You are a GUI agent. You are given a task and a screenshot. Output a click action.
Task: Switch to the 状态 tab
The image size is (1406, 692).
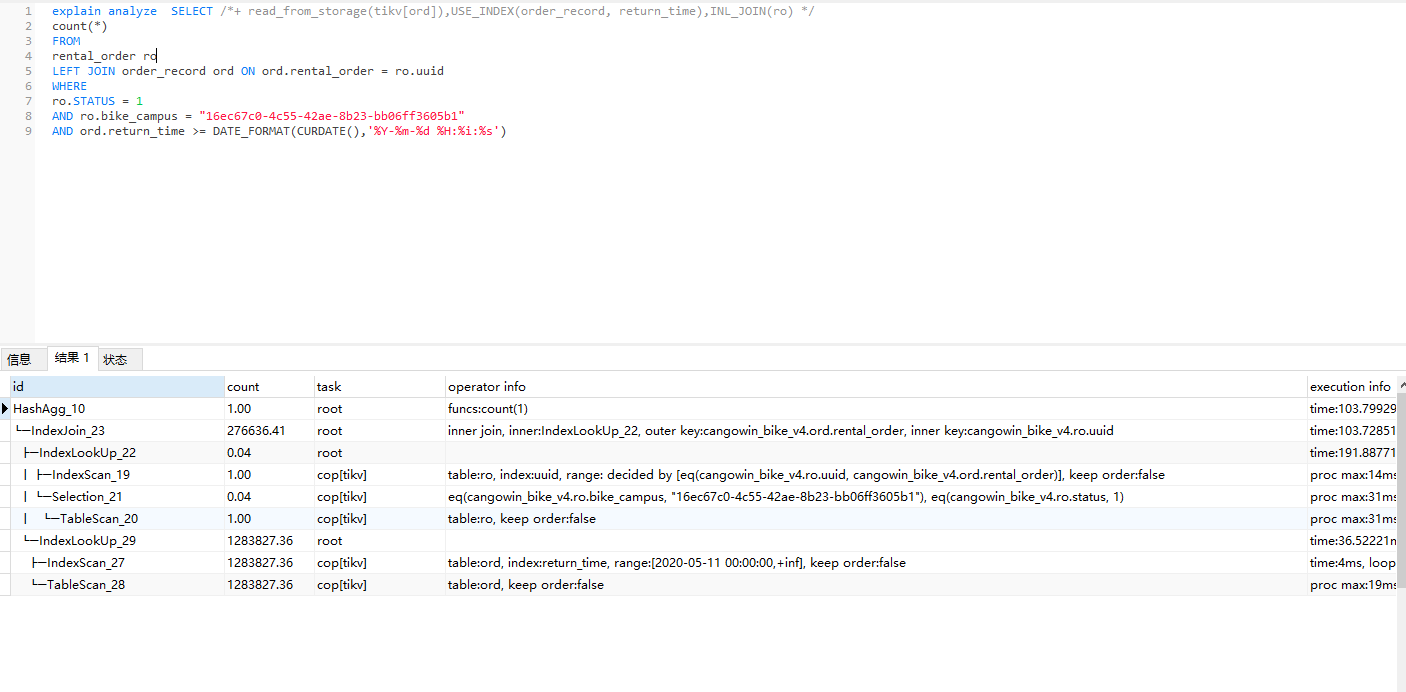point(115,359)
